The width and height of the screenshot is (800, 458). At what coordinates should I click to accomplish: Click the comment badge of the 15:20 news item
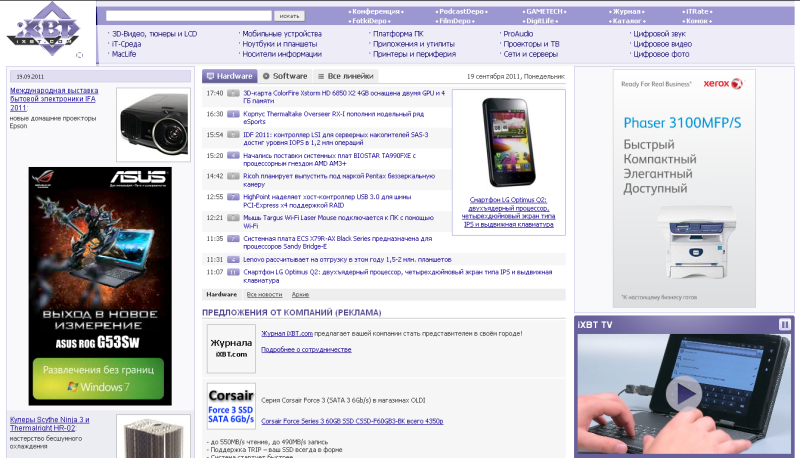(233, 156)
